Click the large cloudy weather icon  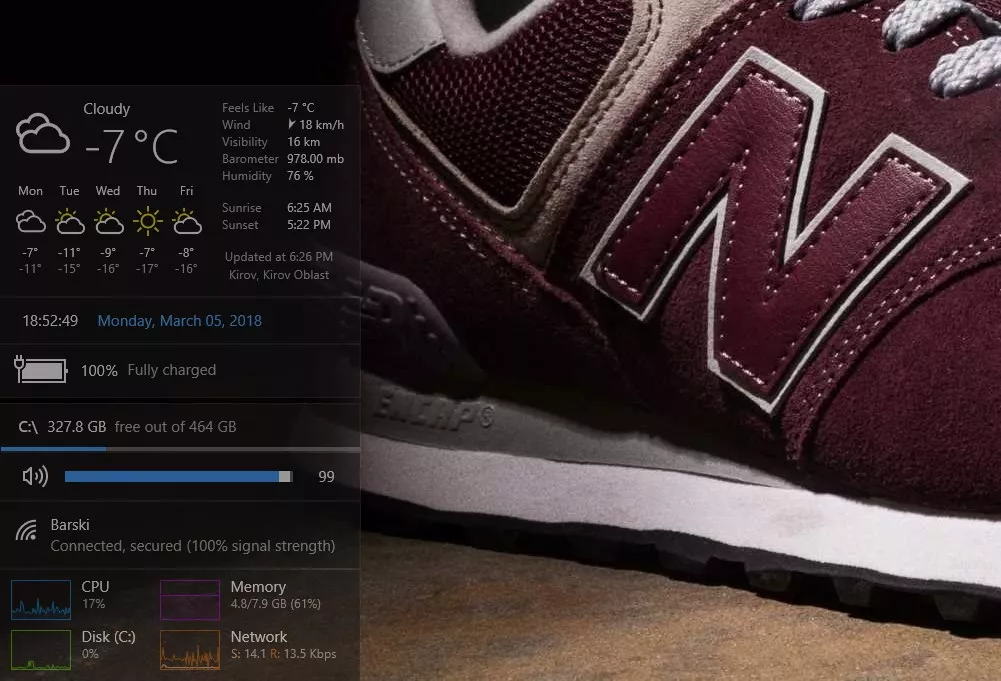42,131
